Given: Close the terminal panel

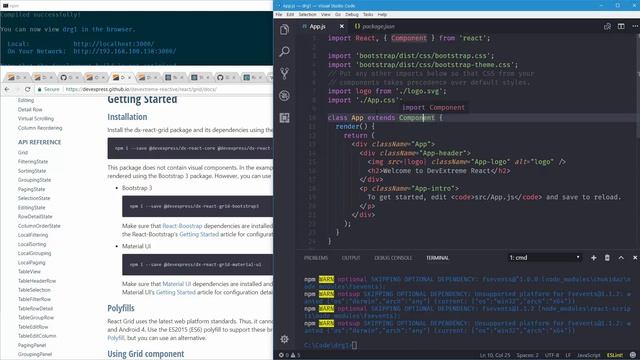Looking at the screenshot, I should click(635, 258).
